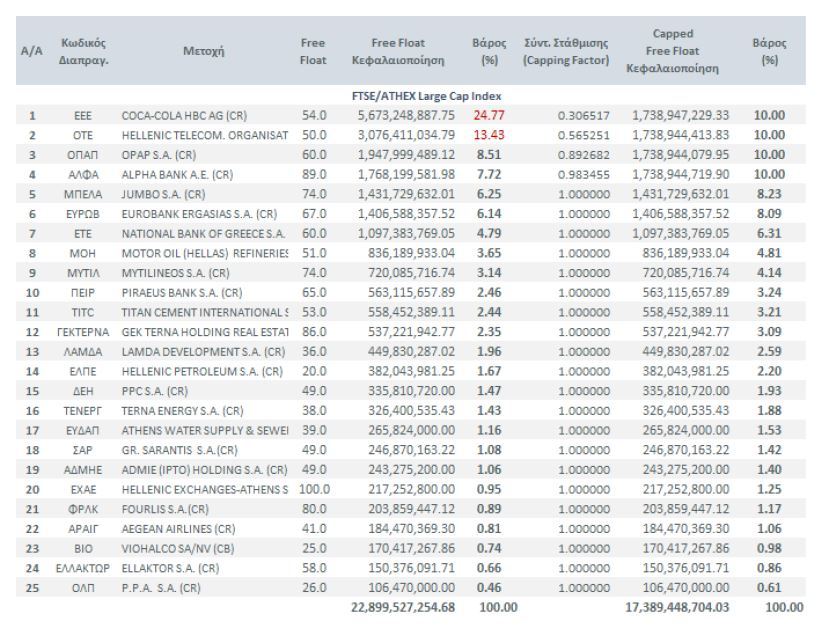Click 'HELLENIC PETROLEUM S.A. (CR)' name

(x=202, y=372)
